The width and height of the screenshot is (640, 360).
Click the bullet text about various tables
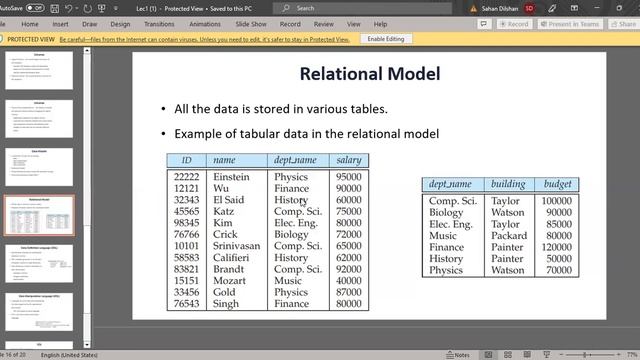pyautogui.click(x=281, y=109)
